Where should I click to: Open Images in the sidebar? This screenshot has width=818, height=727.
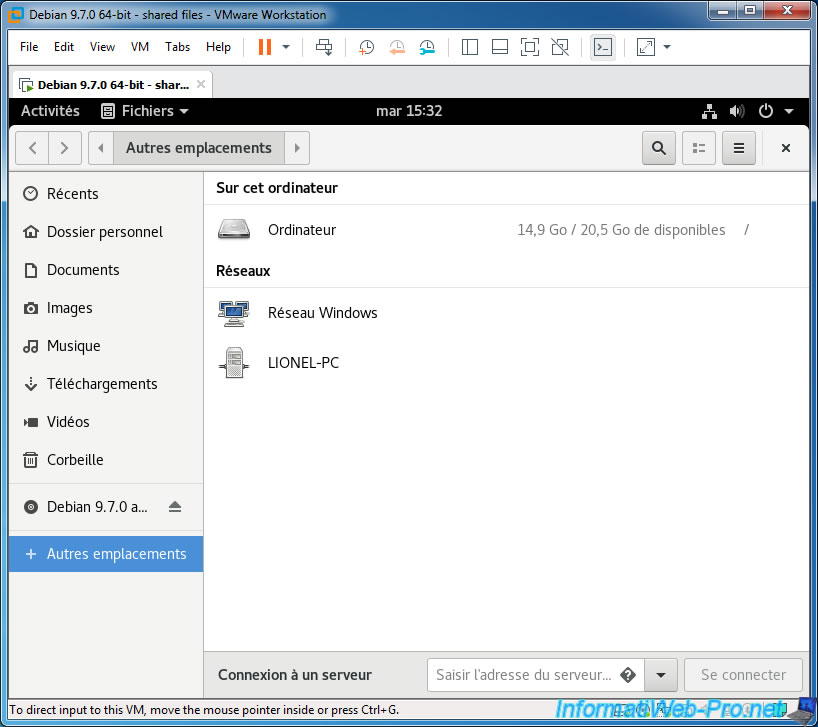[x=106, y=308]
